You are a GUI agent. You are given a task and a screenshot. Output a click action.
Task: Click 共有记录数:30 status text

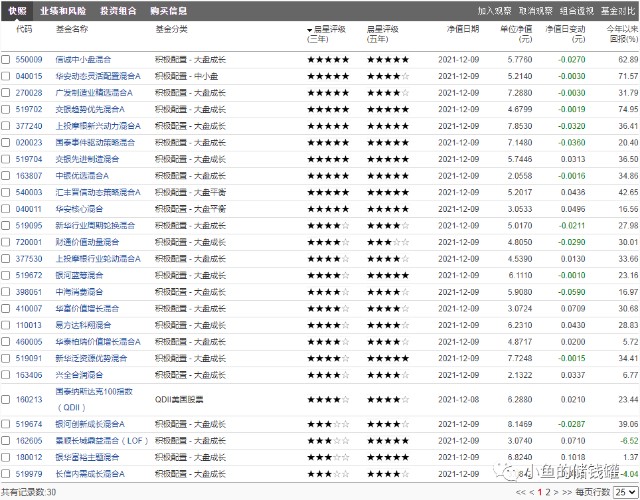[29, 492]
